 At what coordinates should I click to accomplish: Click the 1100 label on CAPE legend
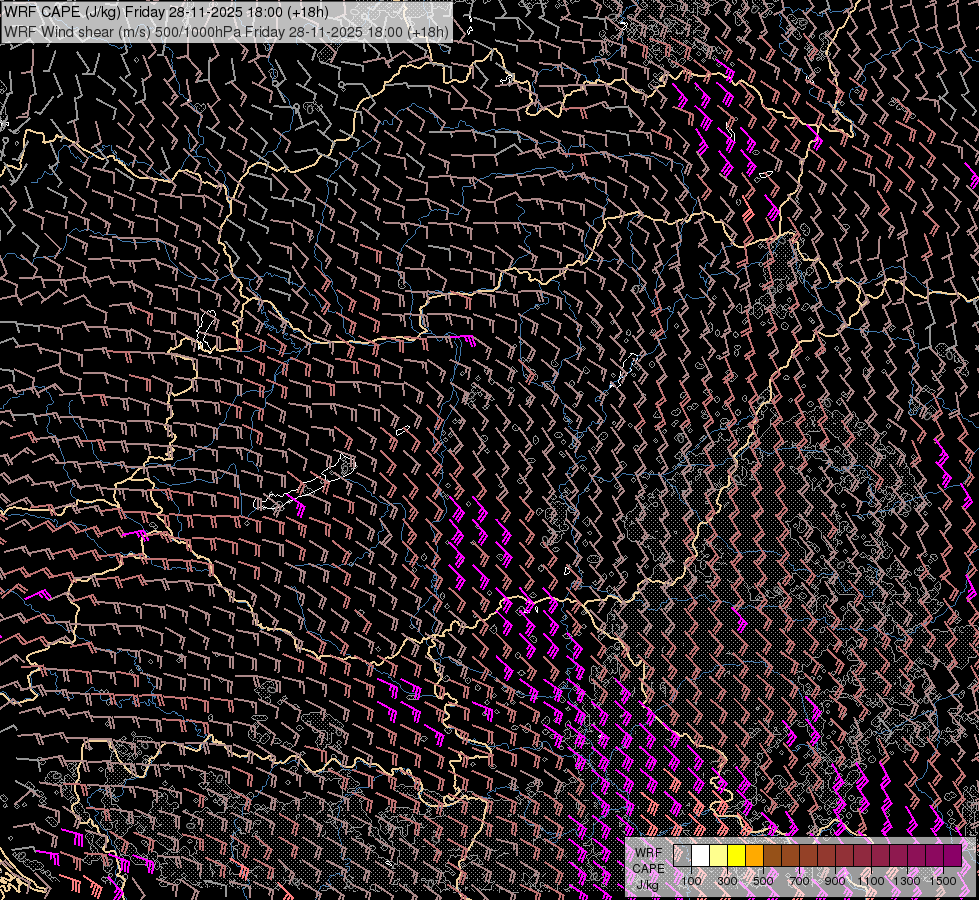pos(871,881)
